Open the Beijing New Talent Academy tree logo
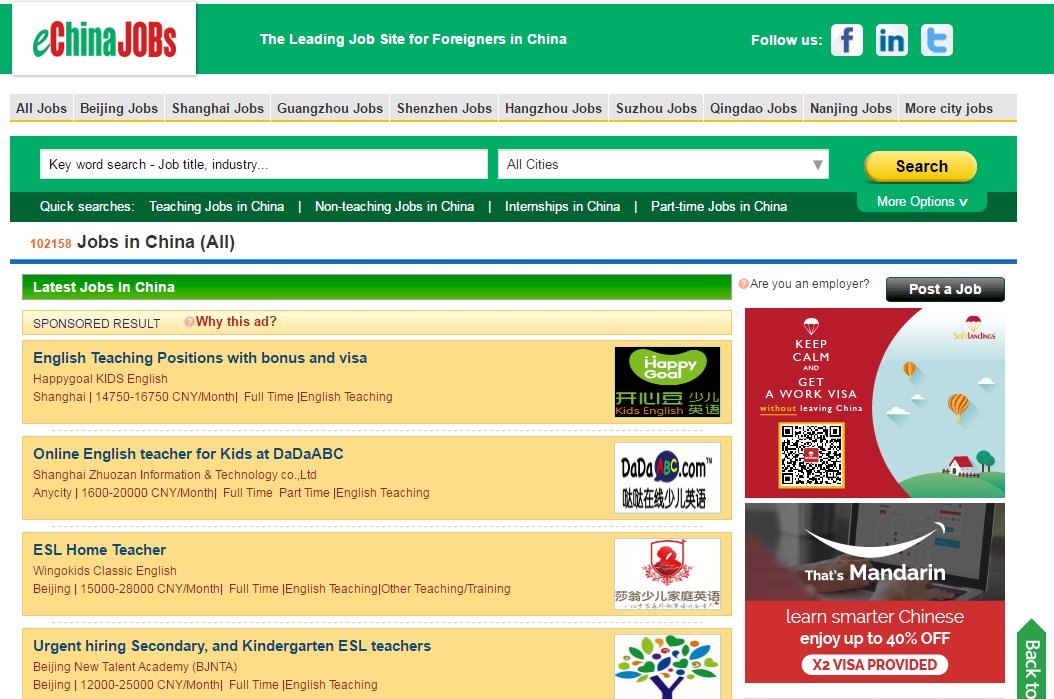Viewport: 1054px width, 699px height. tap(667, 667)
